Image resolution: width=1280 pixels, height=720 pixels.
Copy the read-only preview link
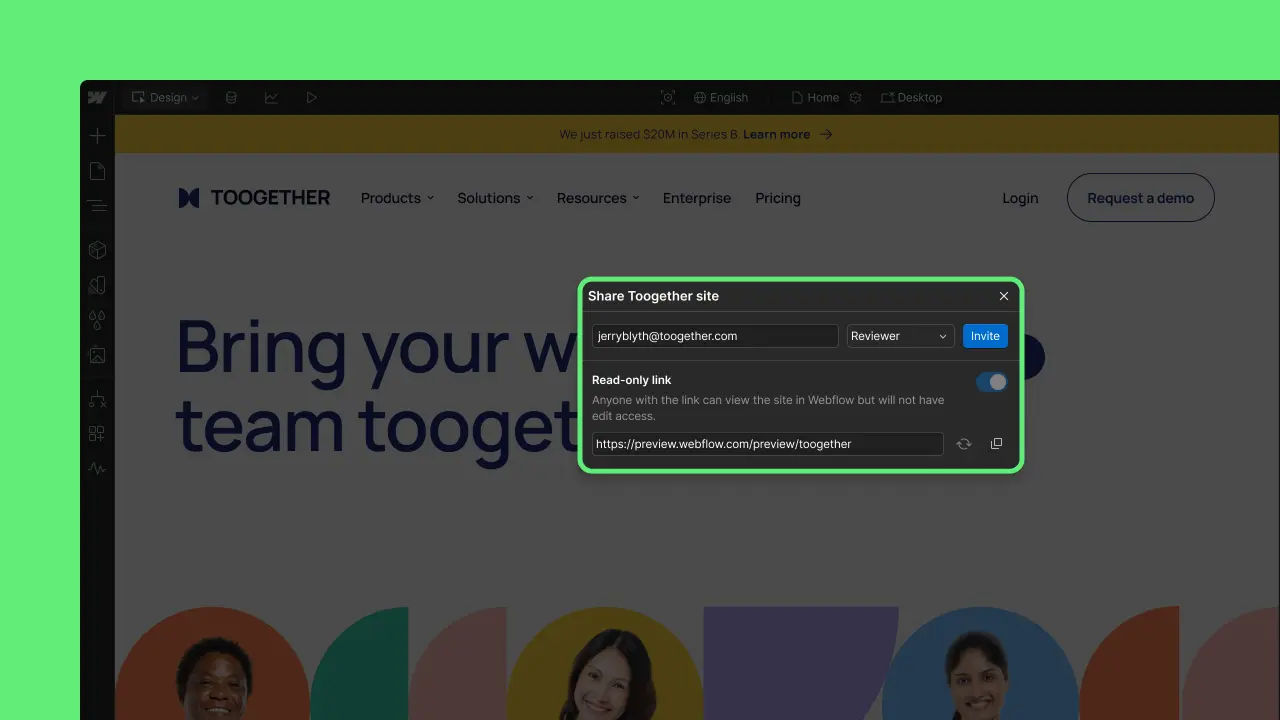coord(996,444)
